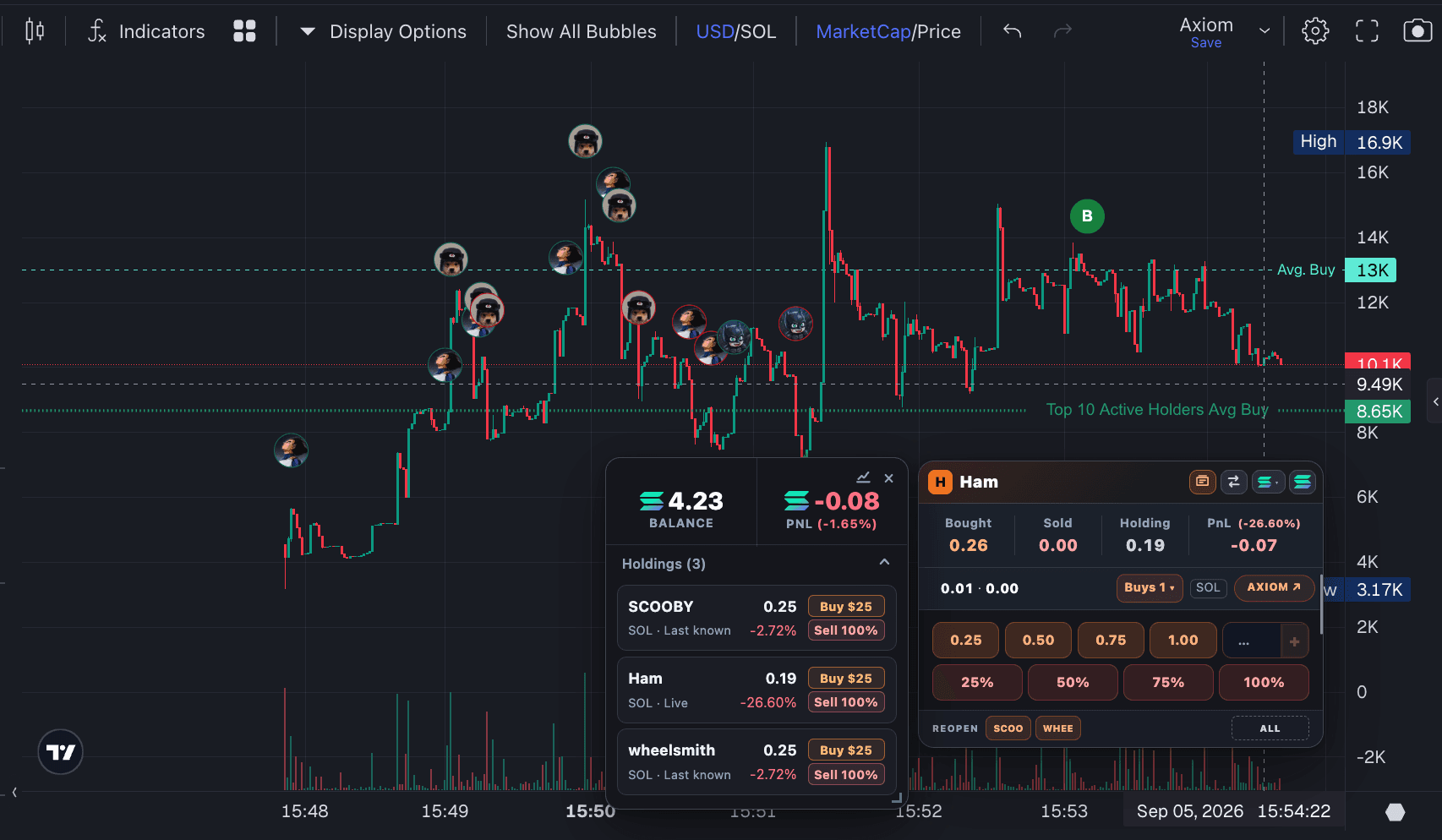1442x840 pixels.
Task: Open the Indicators menu
Action: click(146, 31)
